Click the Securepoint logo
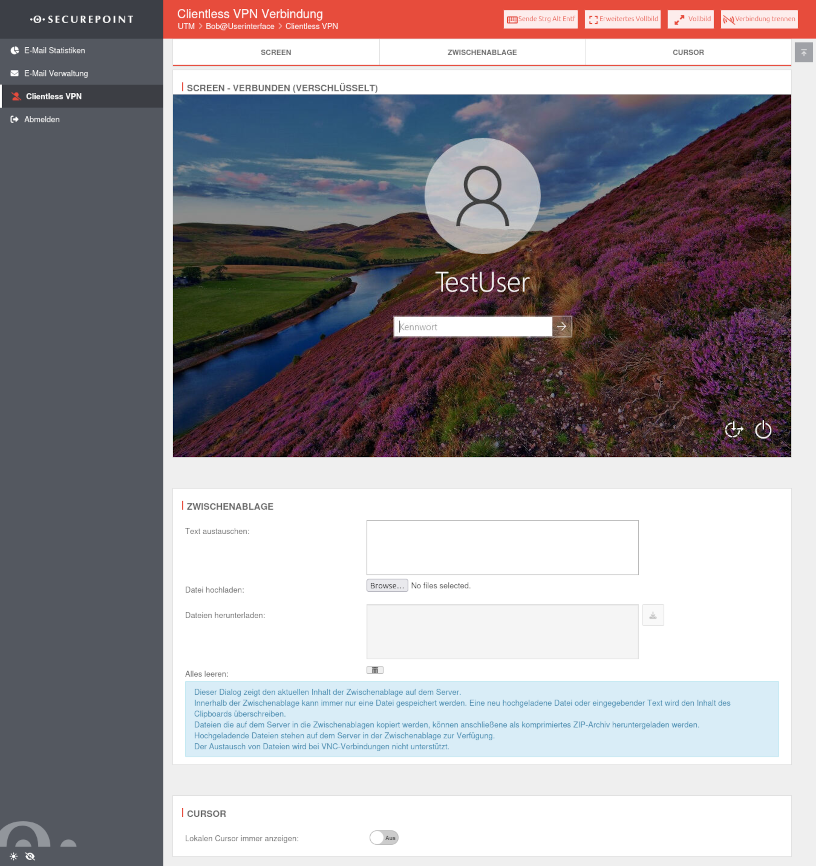This screenshot has height=866, width=816. tap(81, 19)
